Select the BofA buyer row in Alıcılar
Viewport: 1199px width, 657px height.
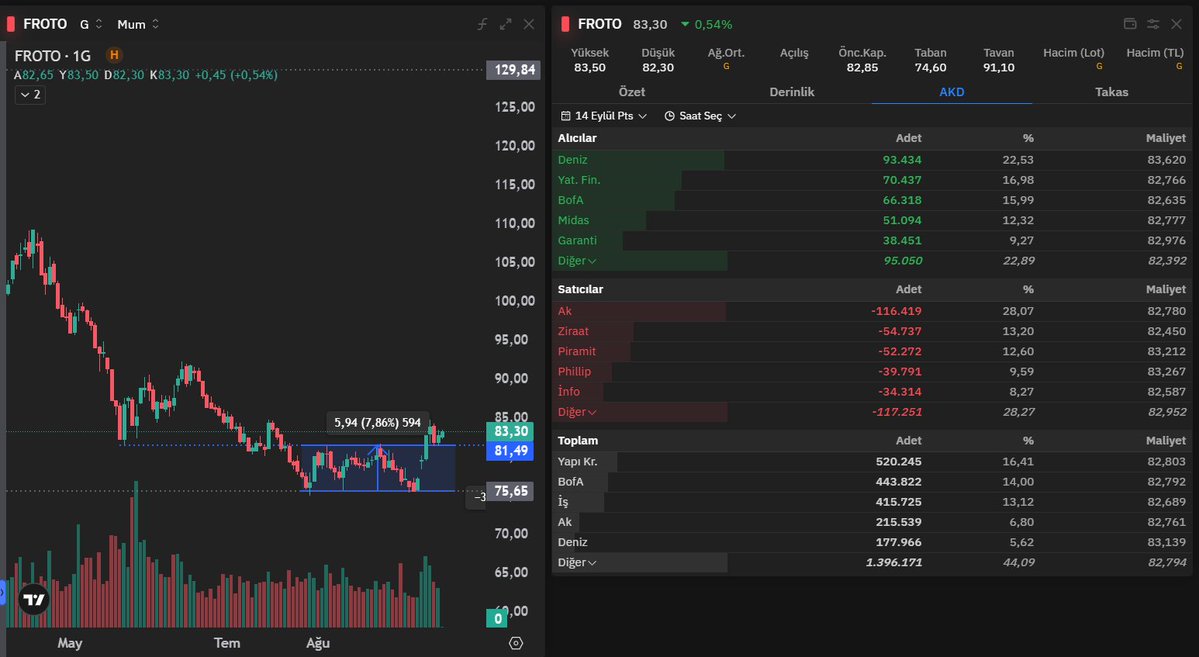click(872, 200)
